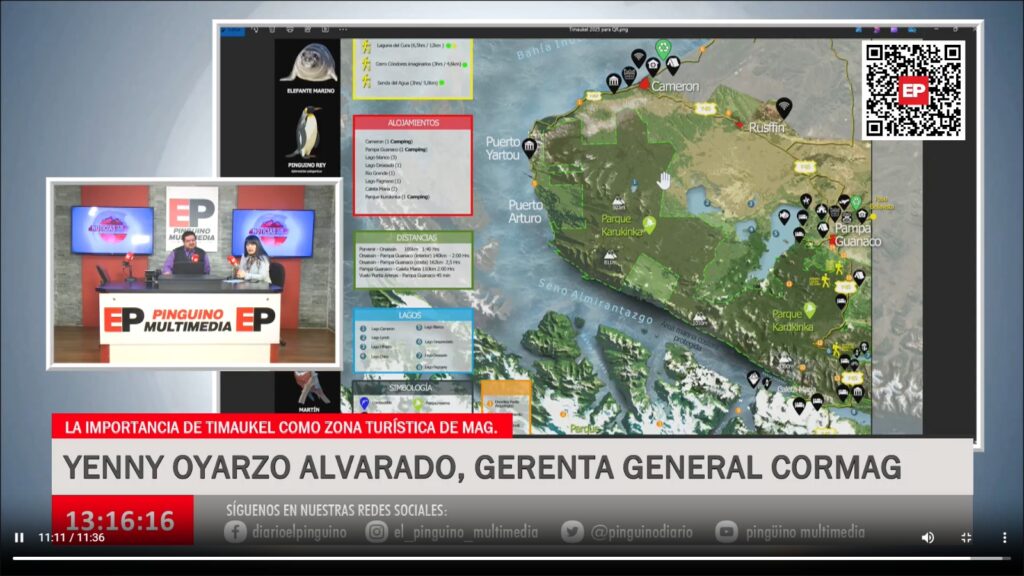The image size is (1024, 576).
Task: Click the 'DISTANCIAS' panel header
Action: point(416,238)
